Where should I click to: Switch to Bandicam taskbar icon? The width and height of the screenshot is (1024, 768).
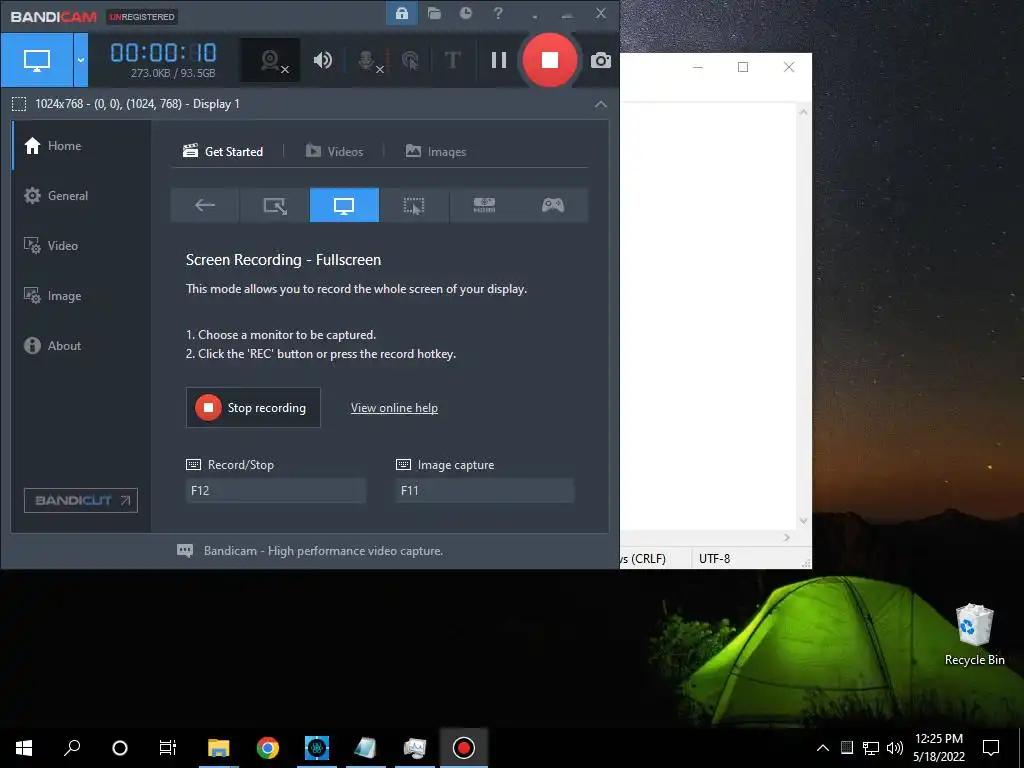tap(464, 748)
